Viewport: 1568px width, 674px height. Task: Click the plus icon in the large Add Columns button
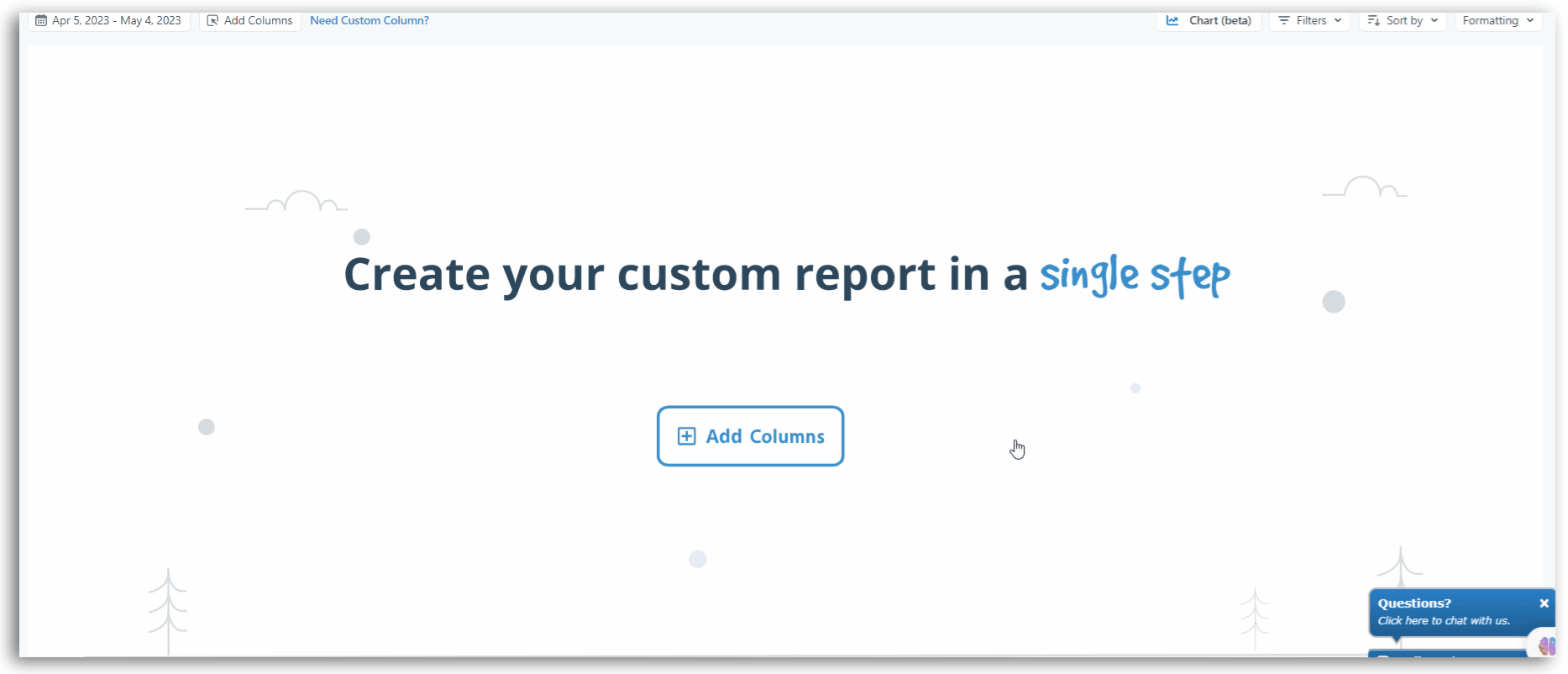click(x=686, y=436)
